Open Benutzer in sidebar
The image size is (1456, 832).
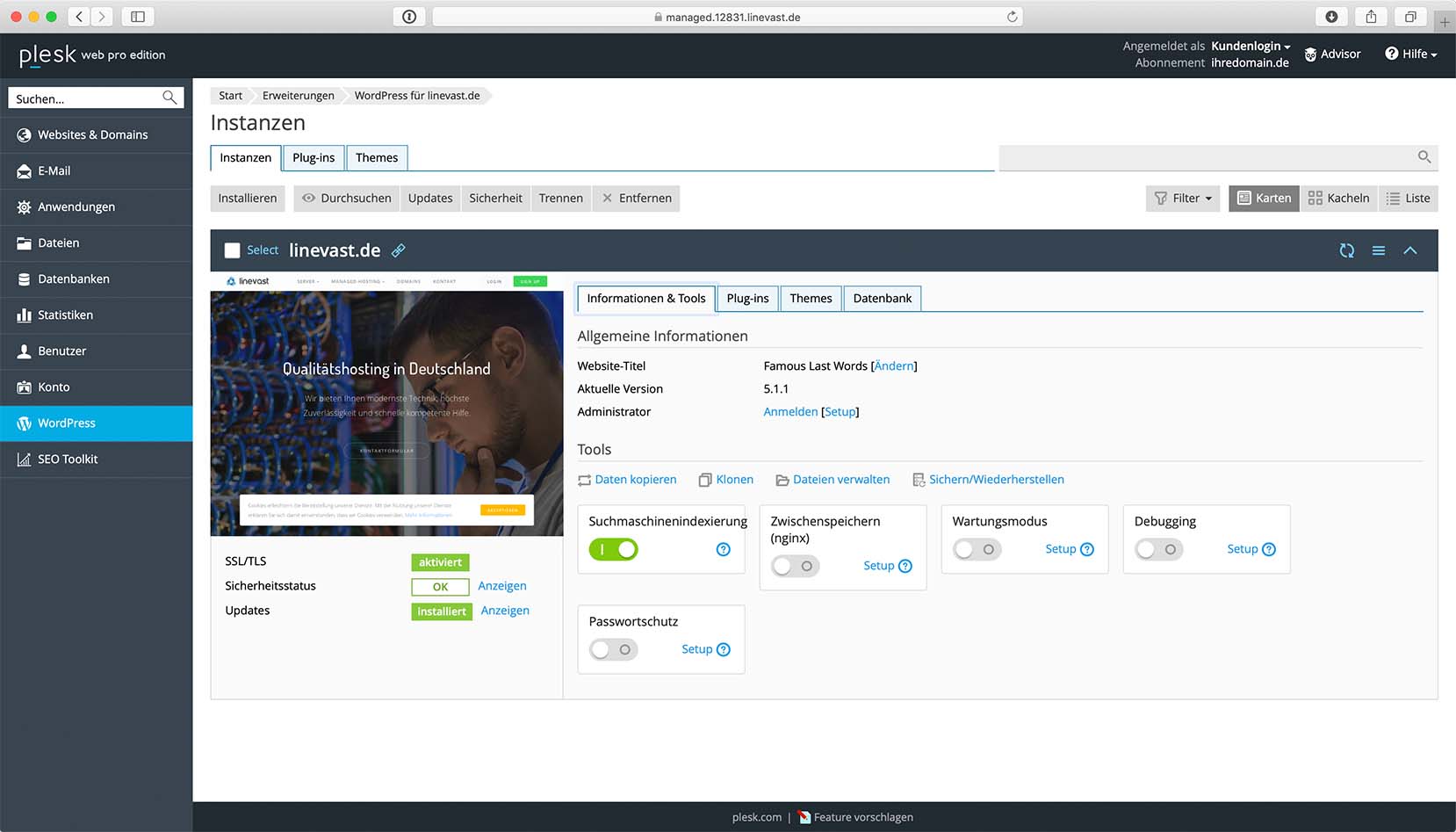[x=97, y=351]
